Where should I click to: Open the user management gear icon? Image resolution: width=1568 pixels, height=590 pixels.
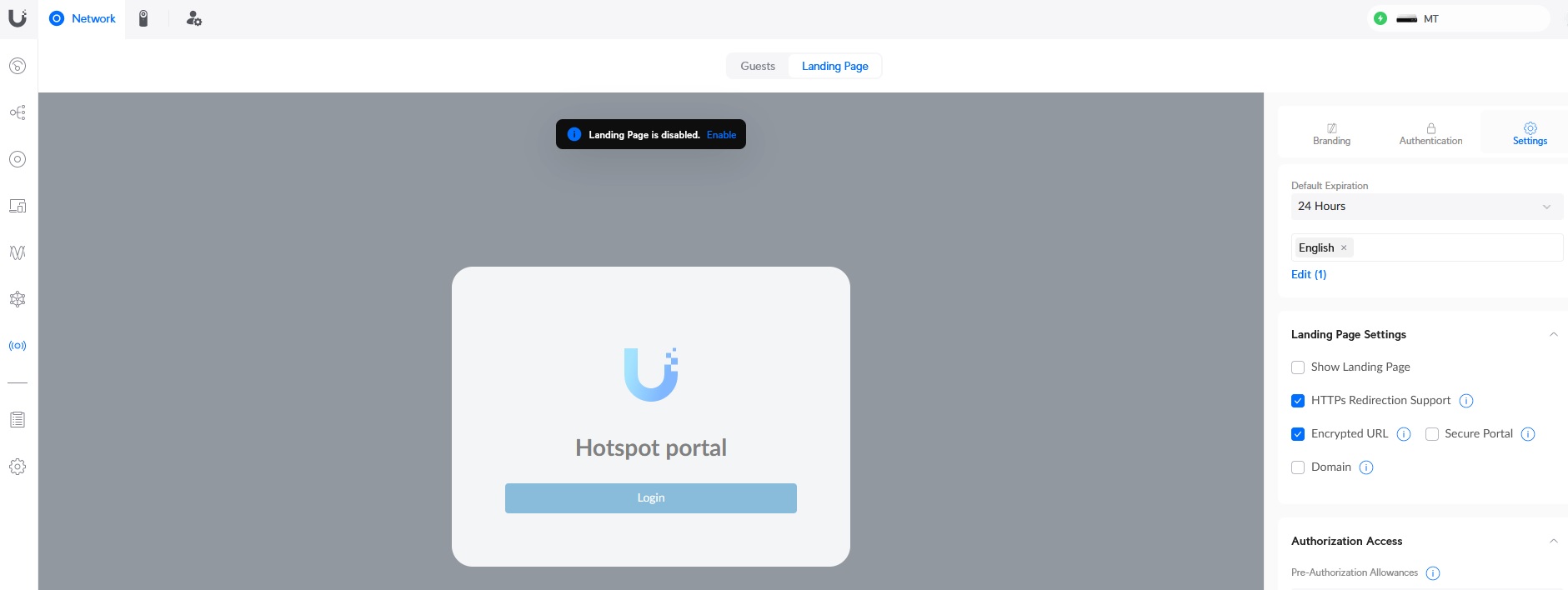(x=193, y=18)
